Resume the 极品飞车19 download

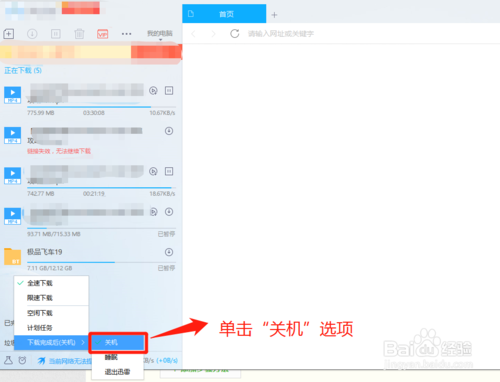tap(169, 252)
